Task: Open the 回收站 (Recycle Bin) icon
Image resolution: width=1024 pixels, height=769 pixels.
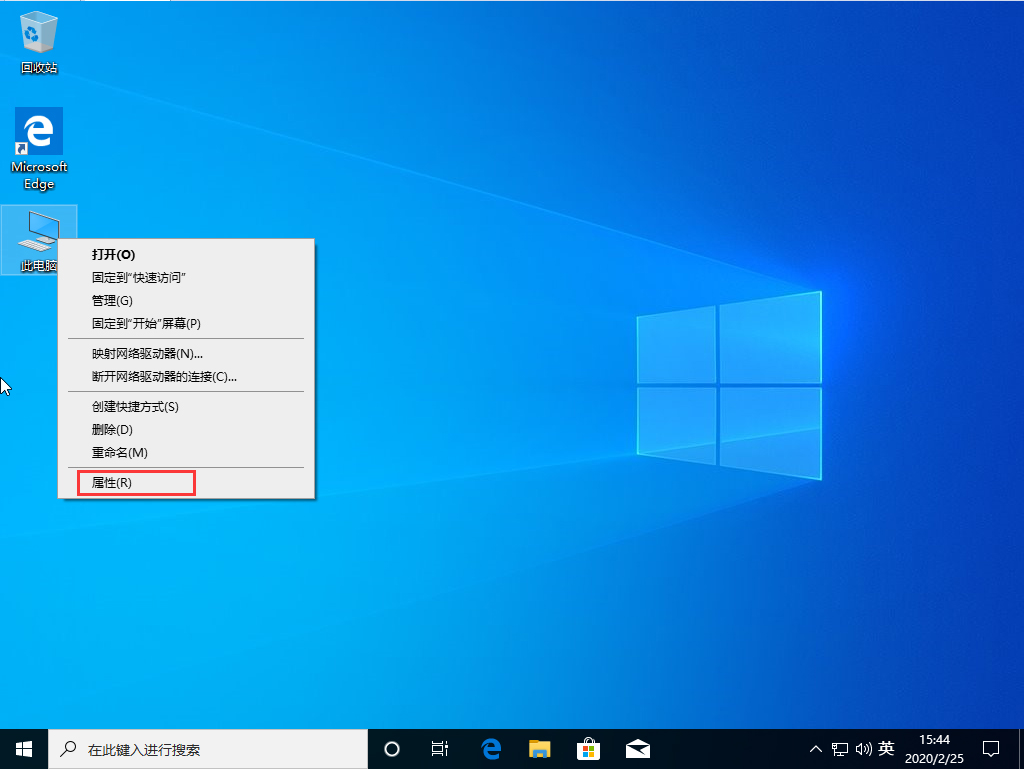Action: 38,35
